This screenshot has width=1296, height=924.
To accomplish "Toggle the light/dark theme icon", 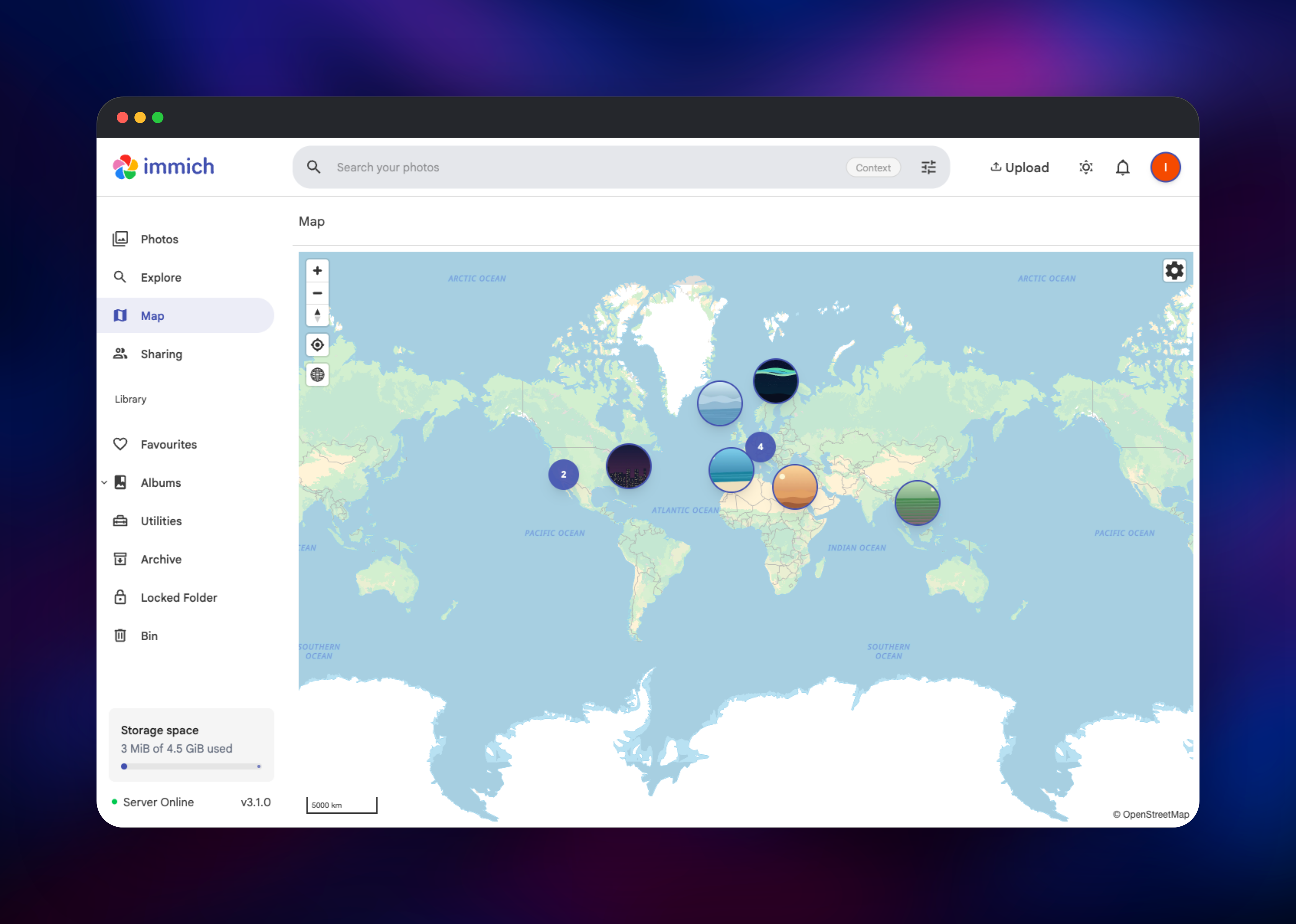I will tap(1086, 167).
